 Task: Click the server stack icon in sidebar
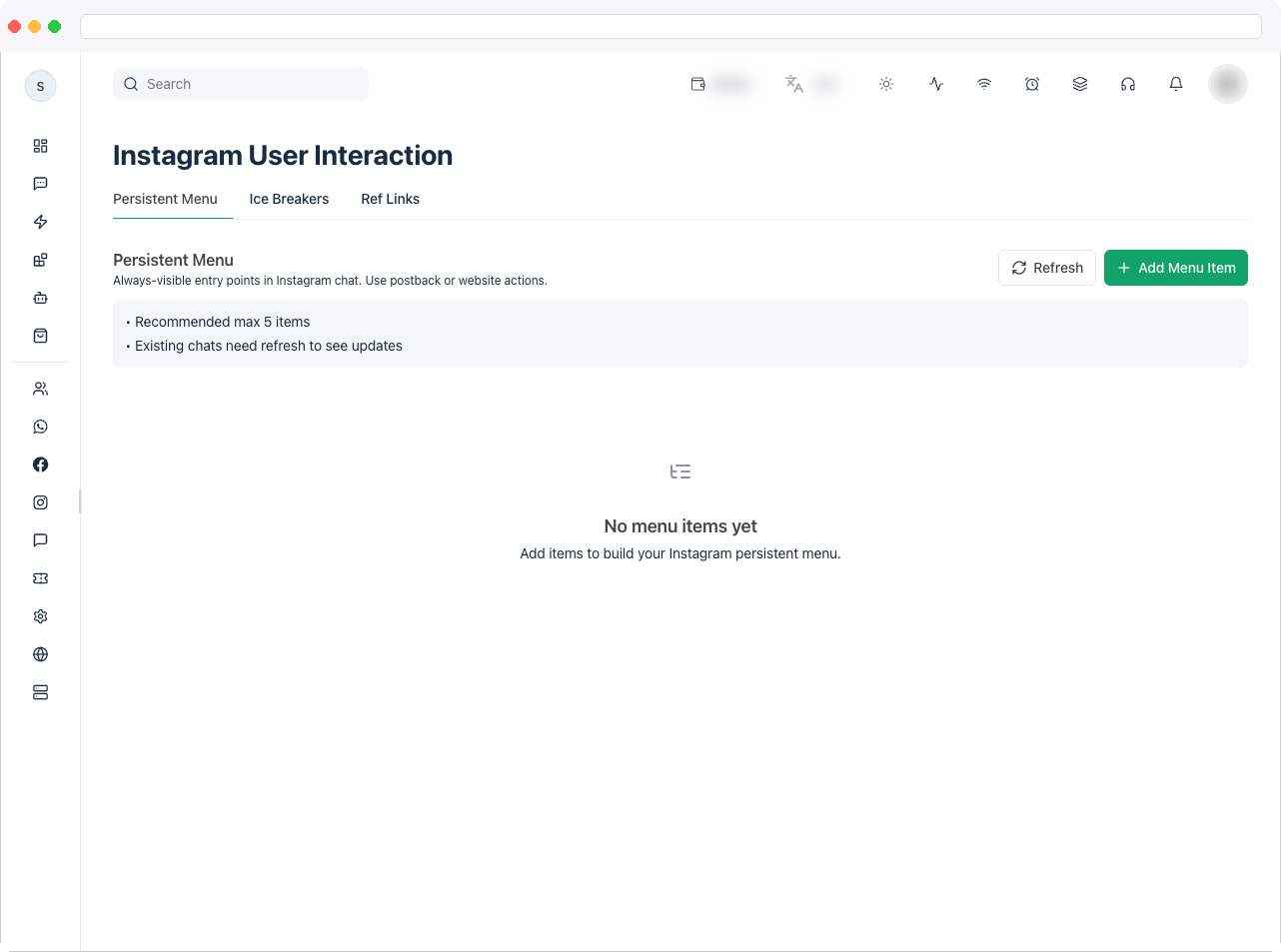[x=40, y=692]
